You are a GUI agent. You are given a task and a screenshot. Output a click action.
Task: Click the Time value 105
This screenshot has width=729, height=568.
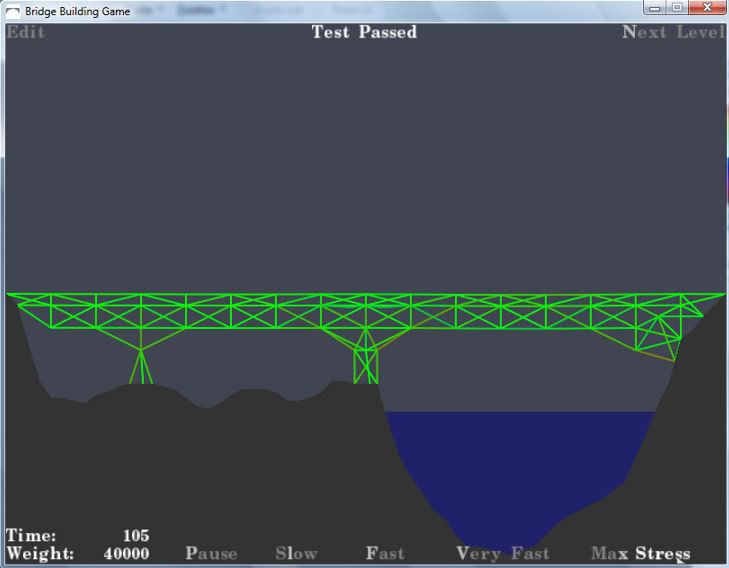136,535
